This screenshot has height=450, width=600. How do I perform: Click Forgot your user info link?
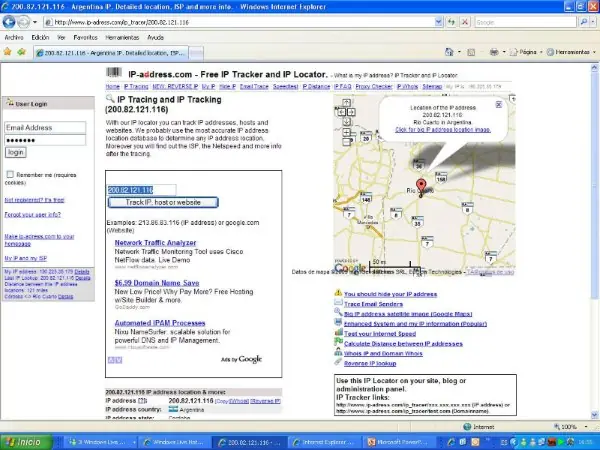(x=33, y=214)
